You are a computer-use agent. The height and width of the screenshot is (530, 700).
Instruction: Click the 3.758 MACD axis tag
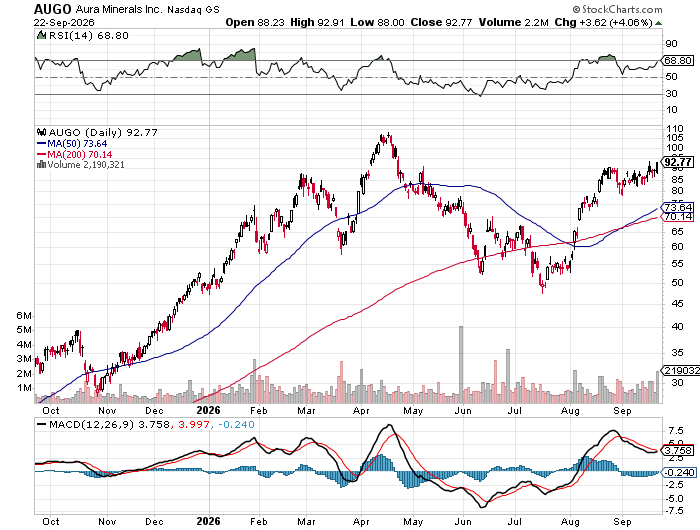[x=678, y=450]
